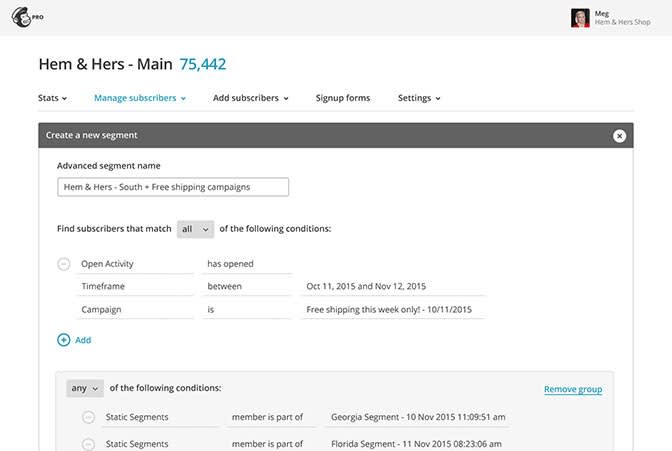672x451 pixels.
Task: Click the Remove group link
Action: [572, 389]
